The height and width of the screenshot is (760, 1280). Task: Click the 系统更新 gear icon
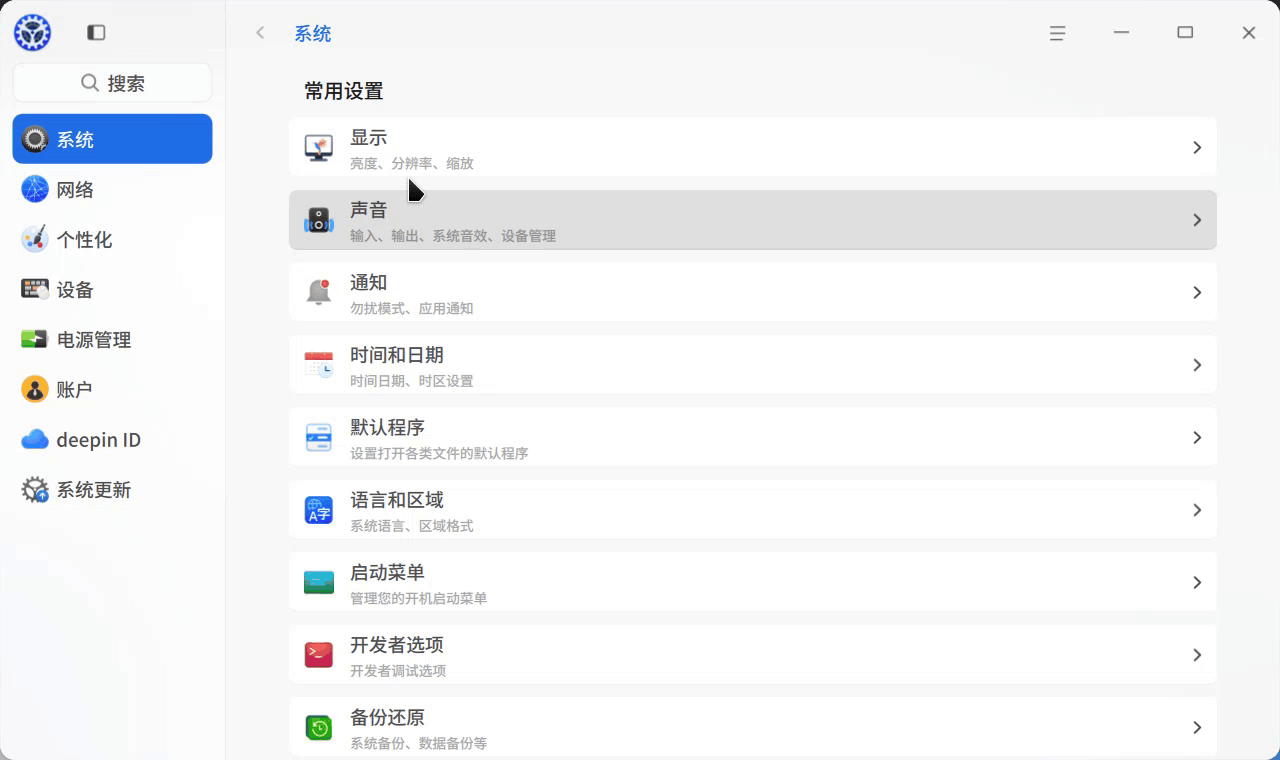click(x=35, y=489)
